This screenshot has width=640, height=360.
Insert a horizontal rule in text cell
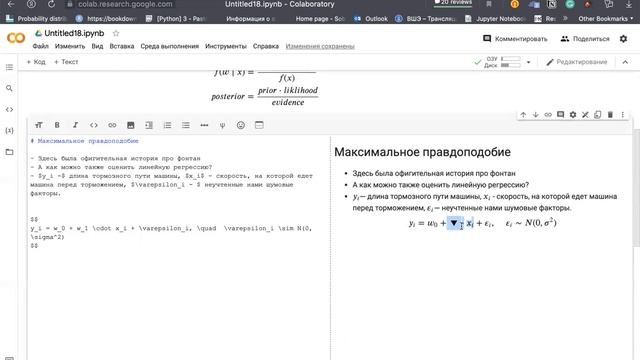204,125
